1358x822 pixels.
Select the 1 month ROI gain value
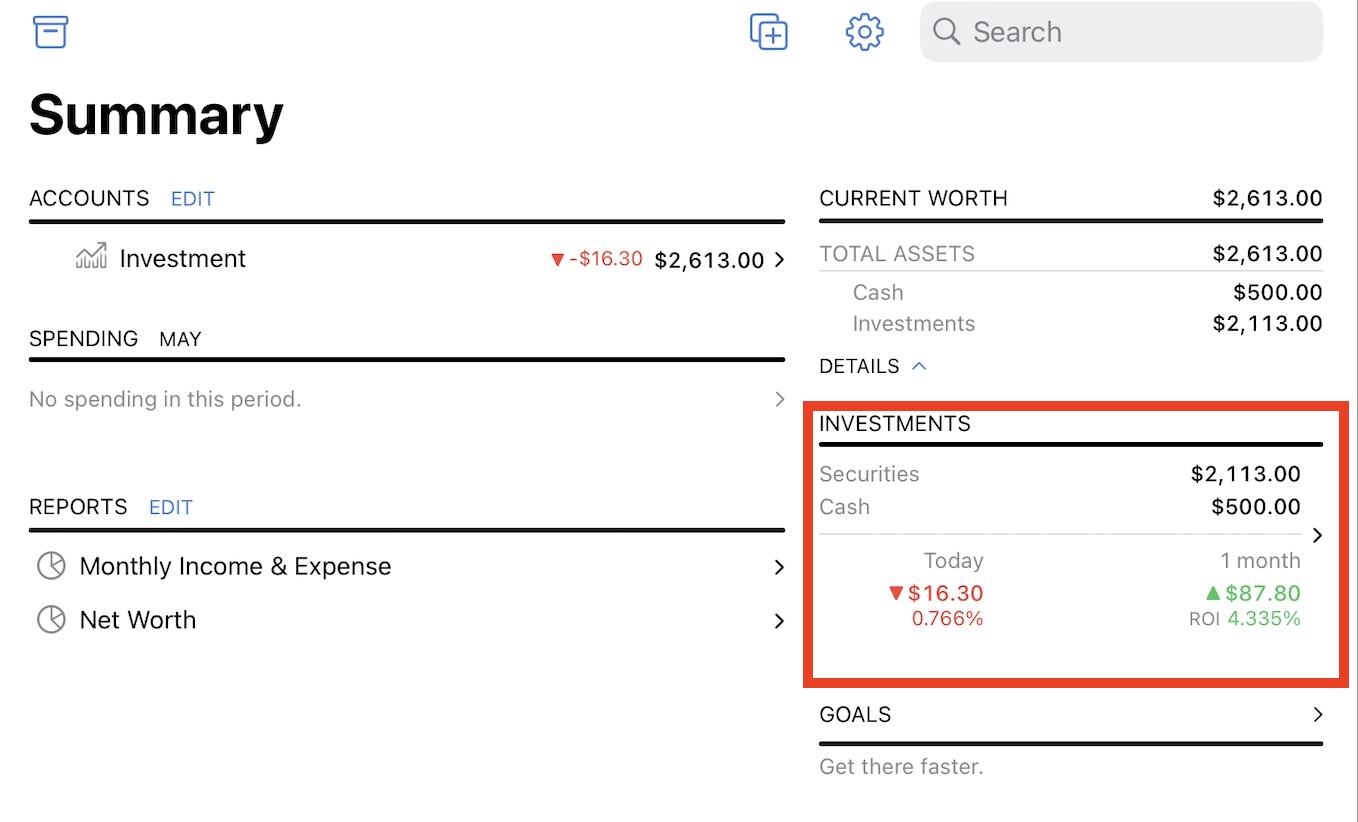[x=1262, y=593]
